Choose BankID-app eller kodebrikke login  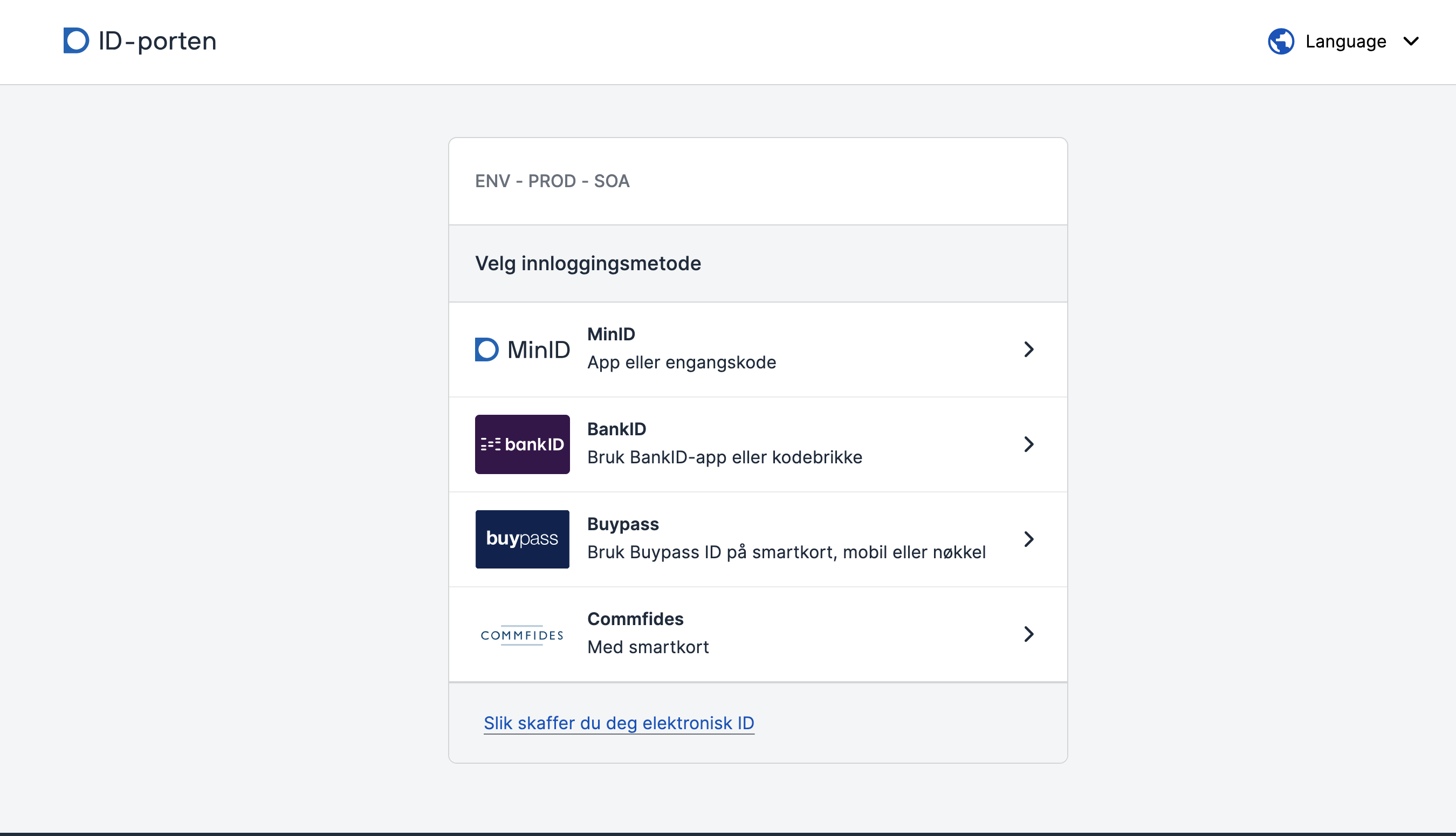pyautogui.click(x=724, y=457)
